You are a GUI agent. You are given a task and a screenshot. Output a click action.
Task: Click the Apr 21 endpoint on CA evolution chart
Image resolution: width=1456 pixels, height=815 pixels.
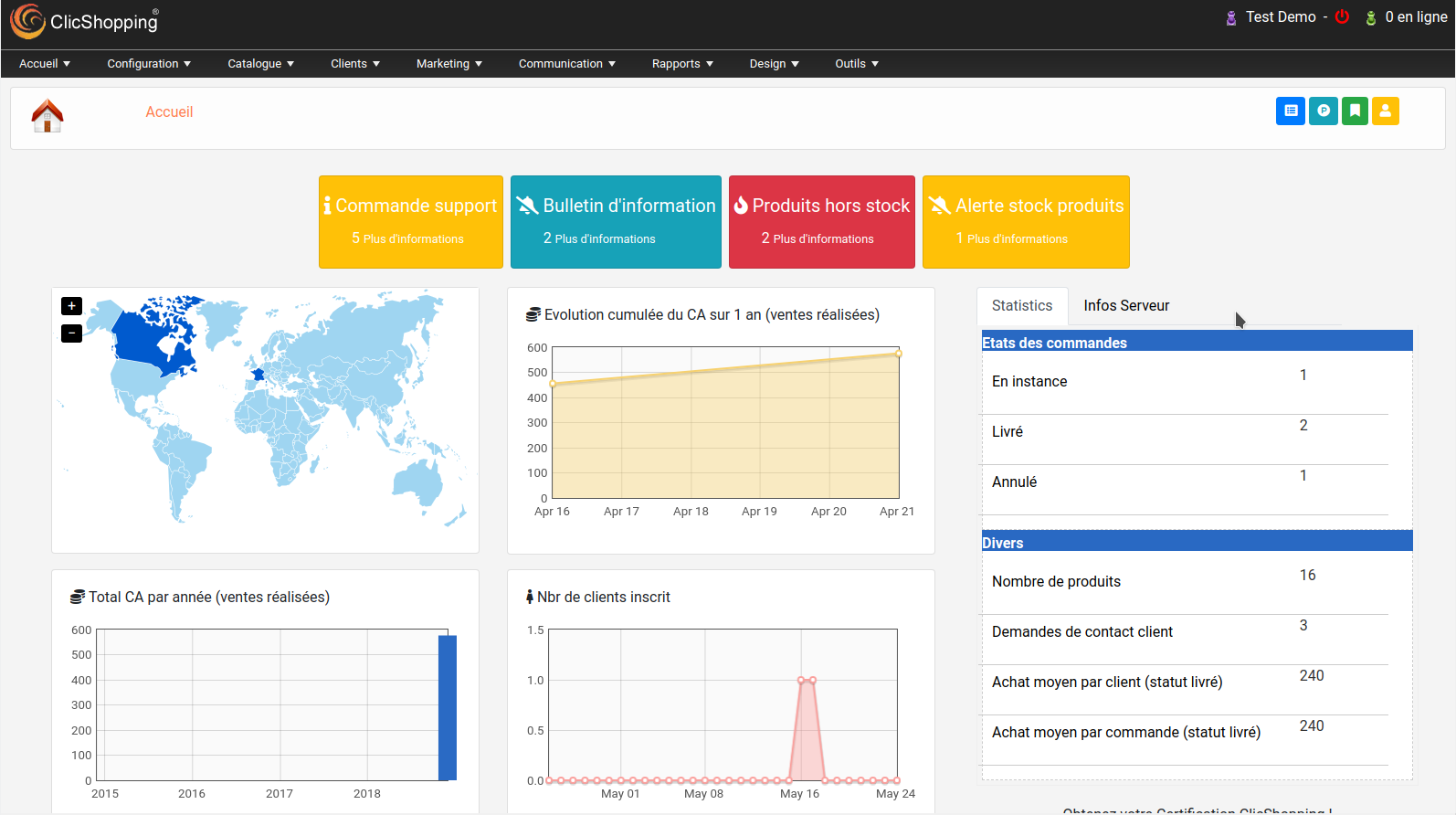point(899,354)
